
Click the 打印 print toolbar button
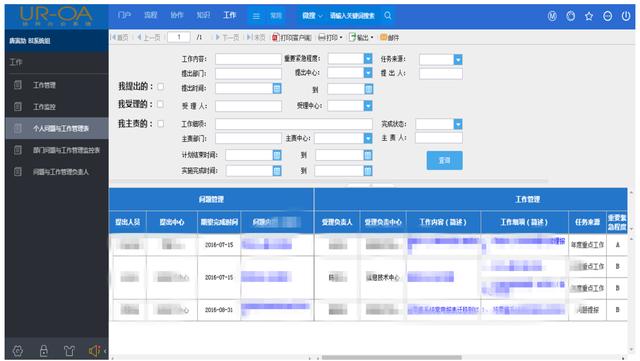pos(330,38)
